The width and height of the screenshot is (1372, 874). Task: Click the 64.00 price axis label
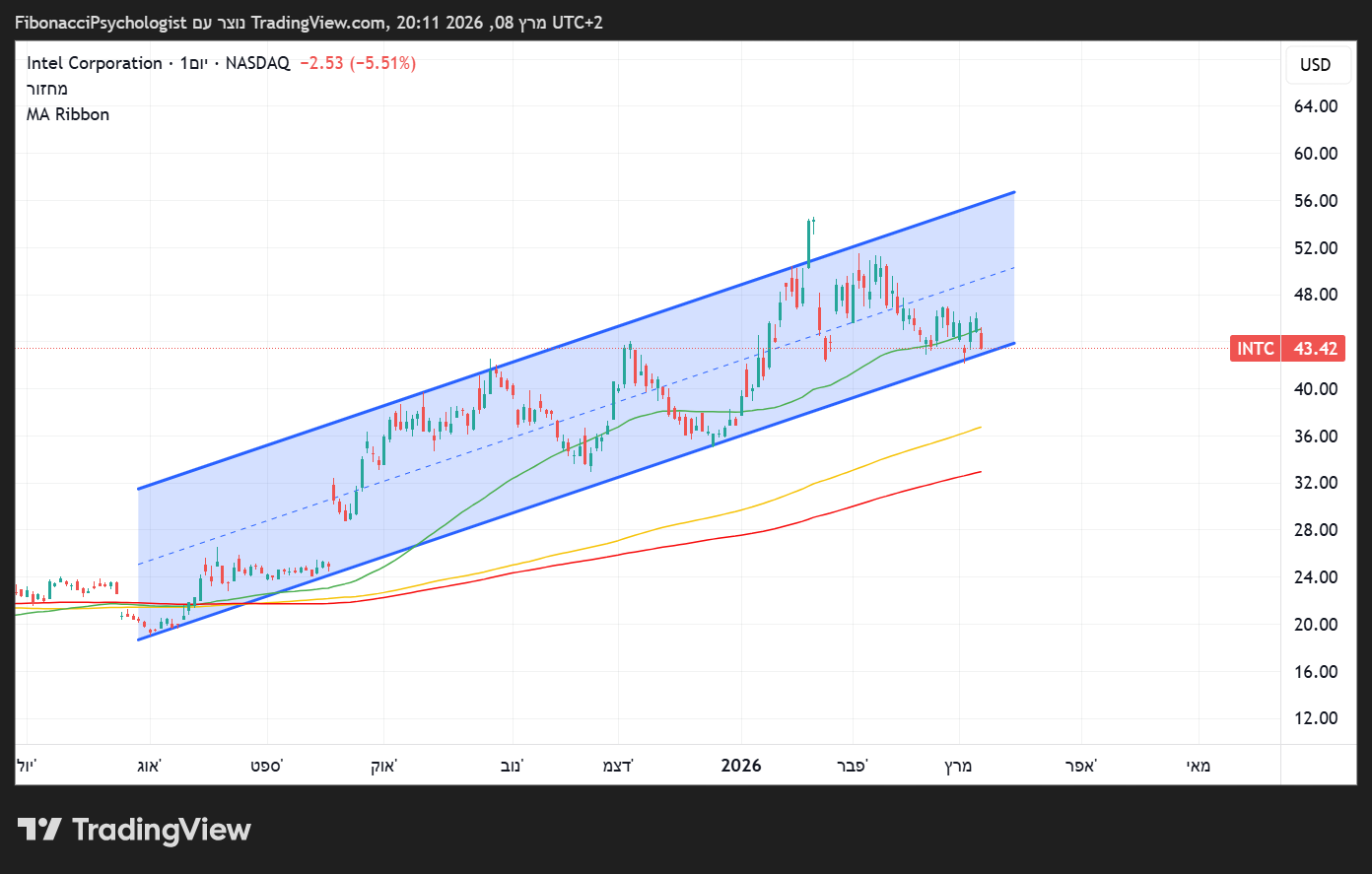(1316, 106)
